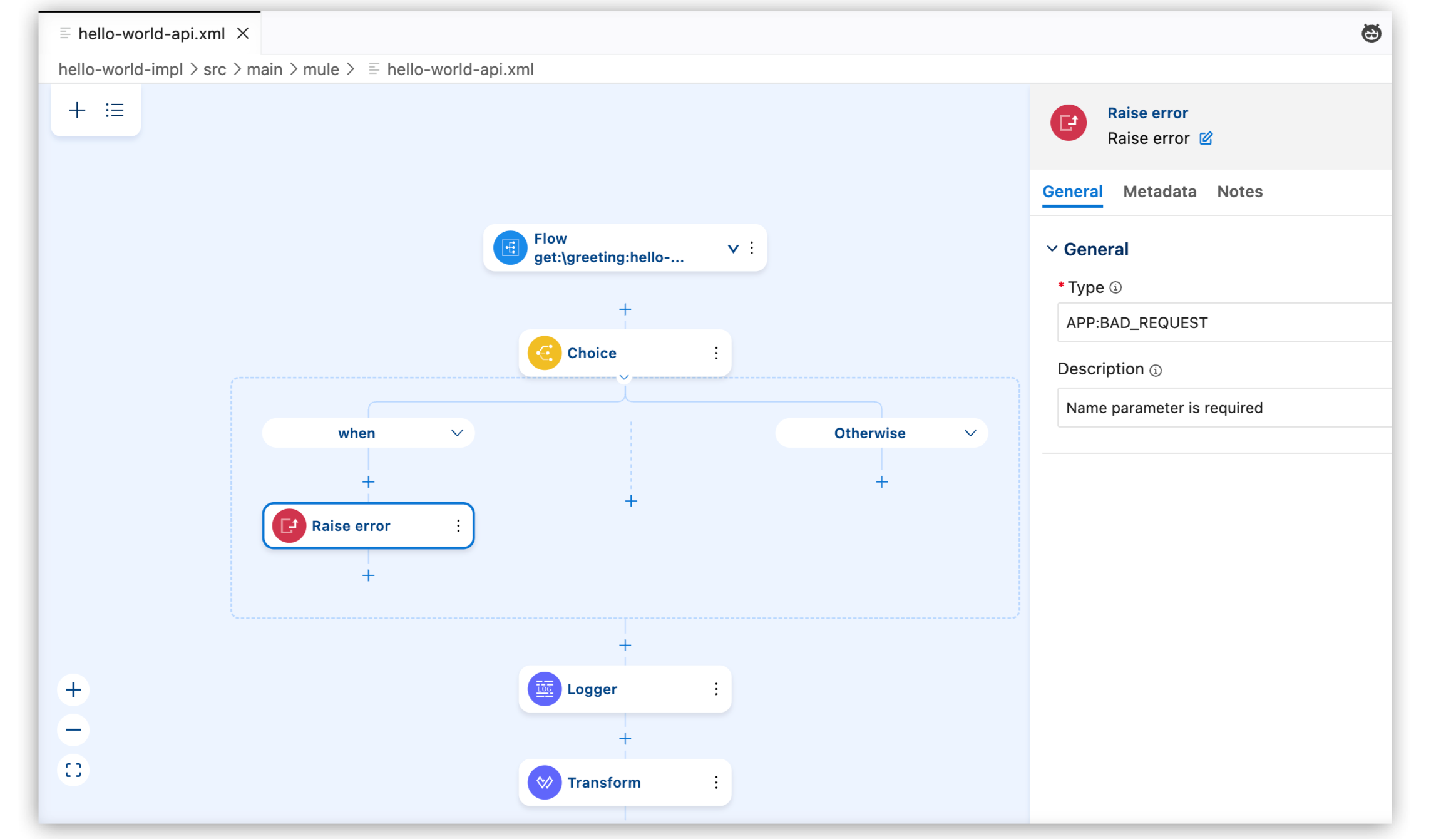Screen dimensions: 1456x839
Task: Click the Flow component blue icon
Action: click(510, 248)
